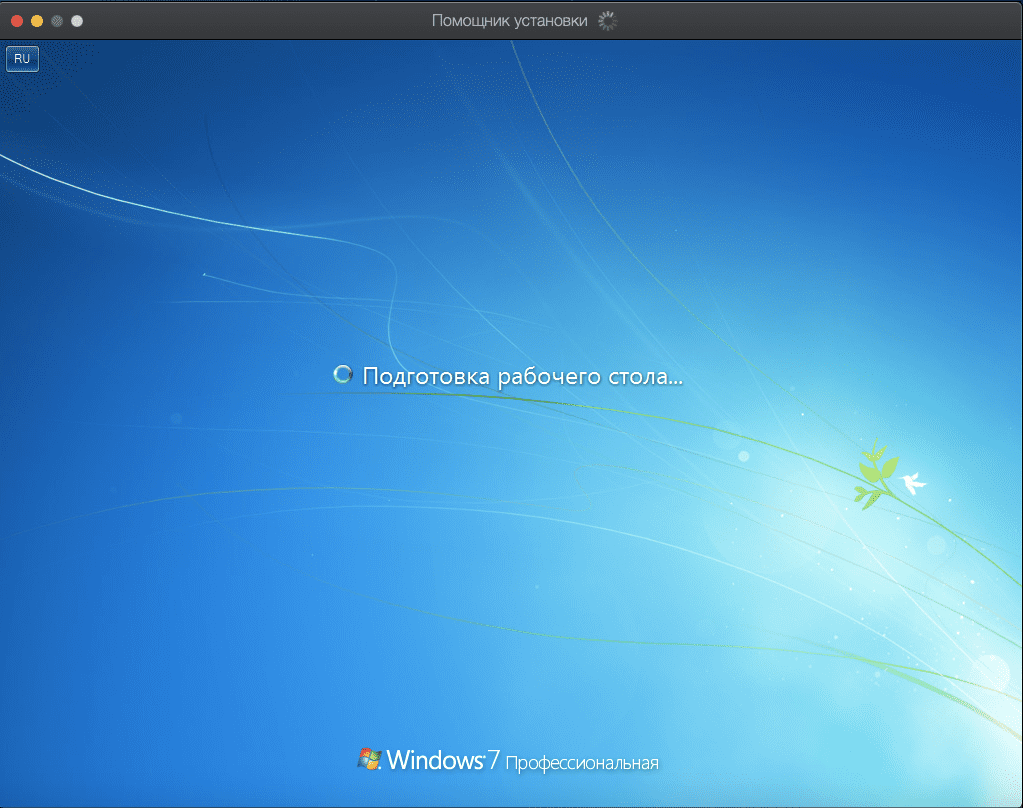Click the RU keyboard language indicator

(x=22, y=59)
